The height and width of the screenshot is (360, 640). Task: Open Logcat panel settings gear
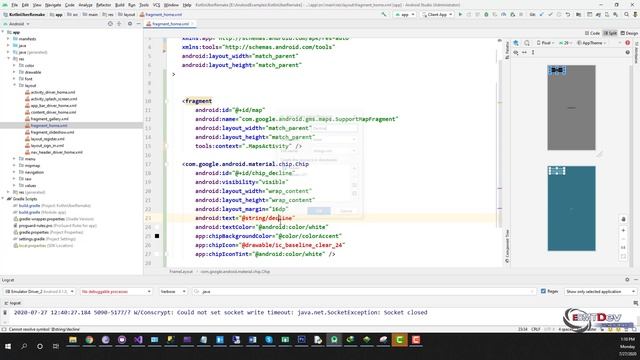point(627,280)
